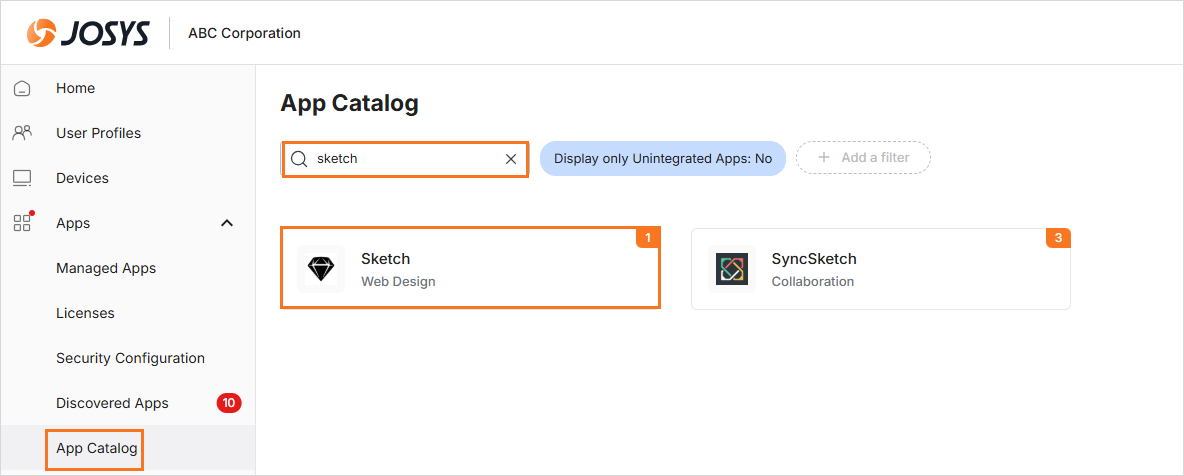Open Discovered Apps
Viewport: 1184px width, 476px height.
(x=113, y=403)
